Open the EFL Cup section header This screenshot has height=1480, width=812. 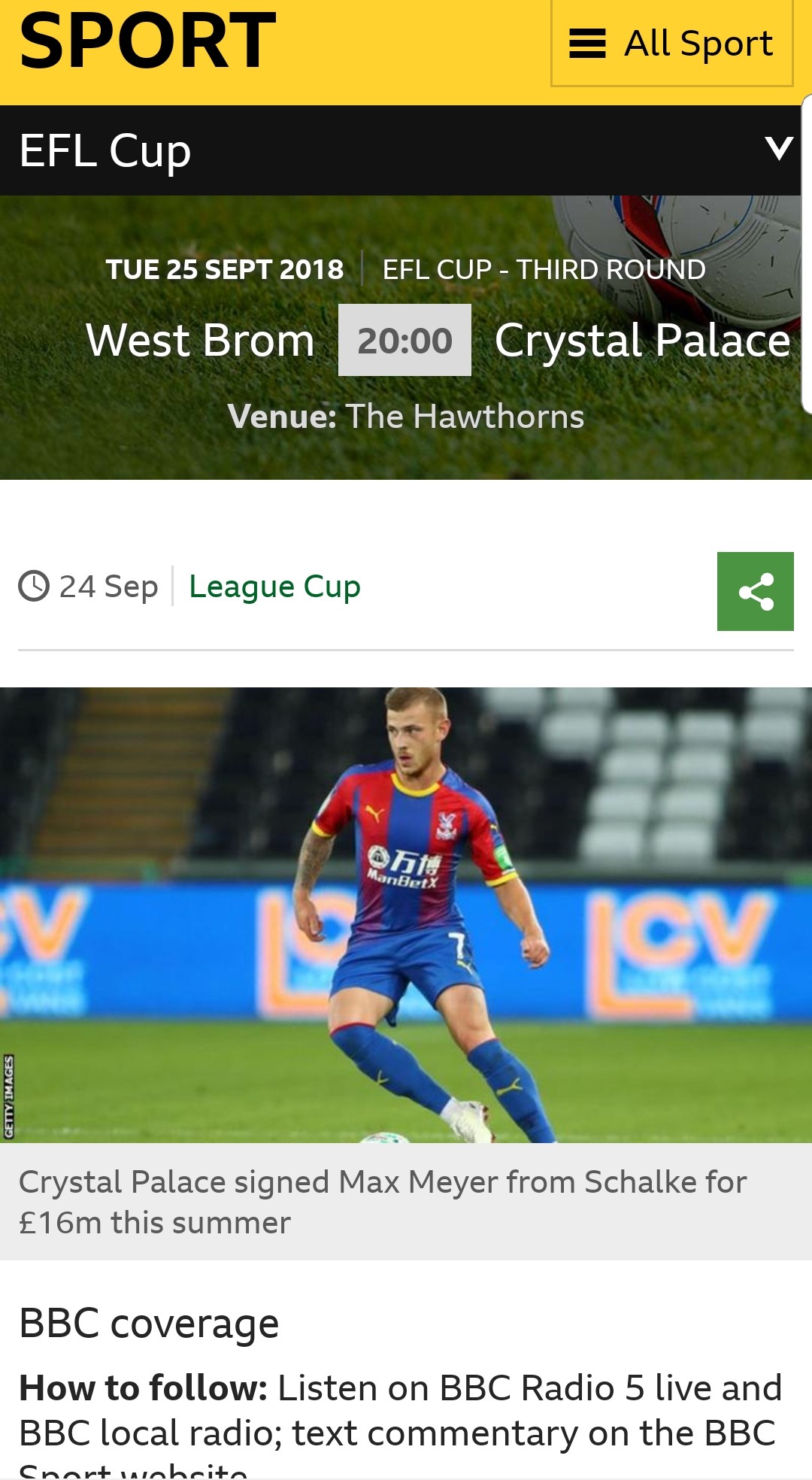pos(400,150)
